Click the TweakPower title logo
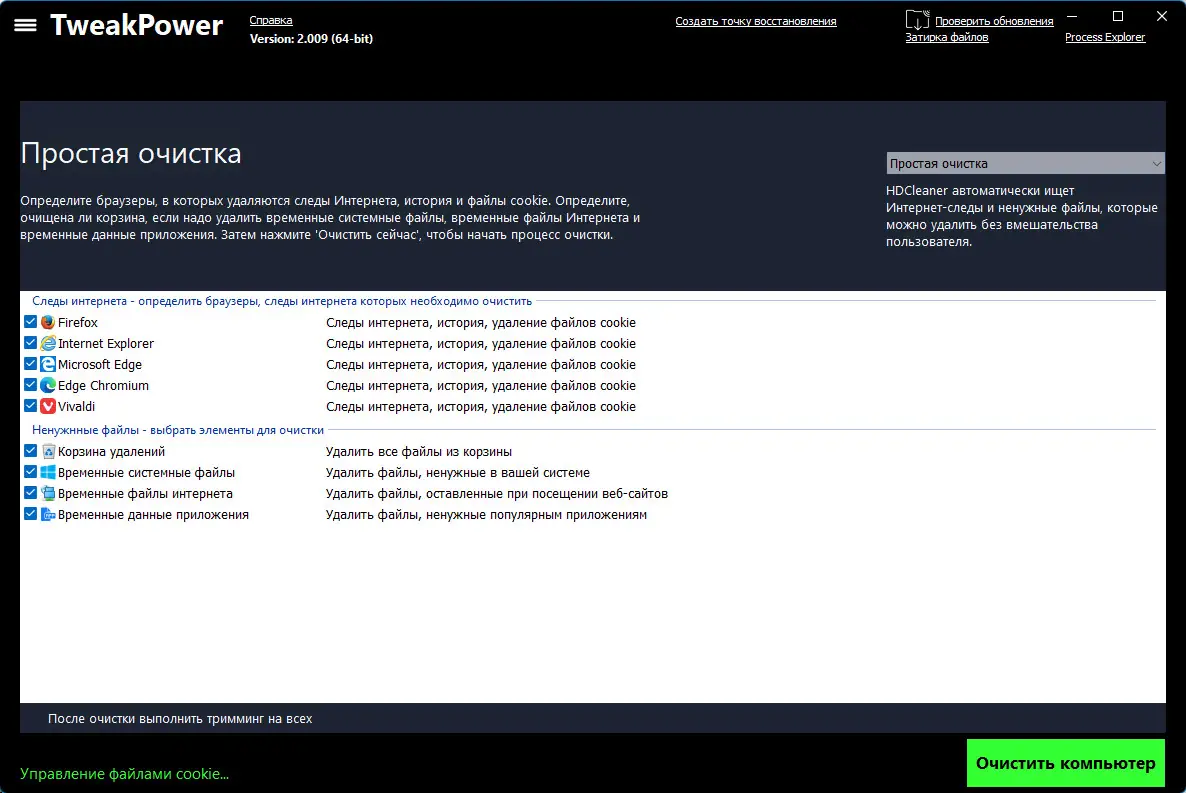 coord(137,25)
